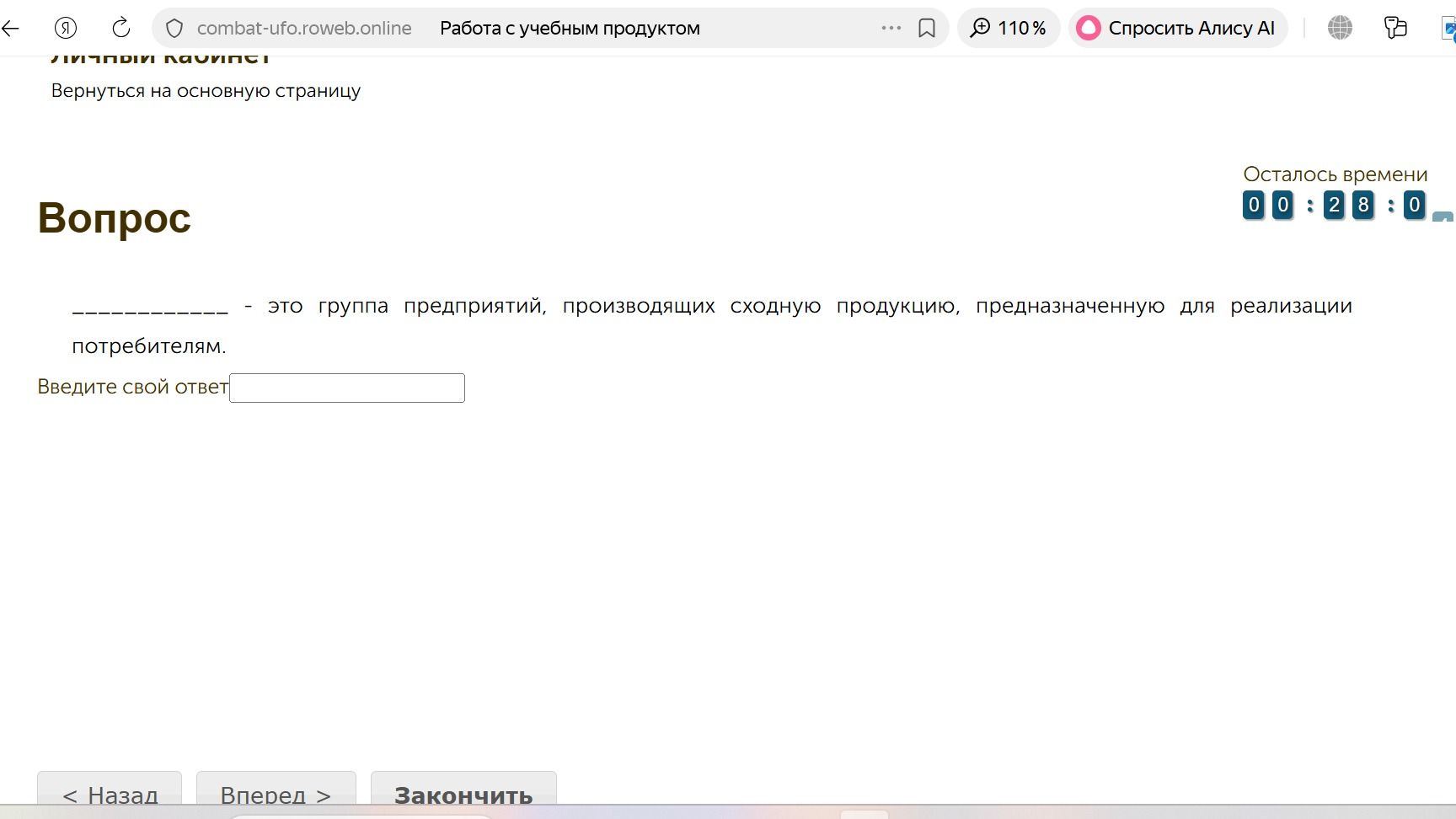1456x819 pixels.
Task: Open the three-dots page menu
Action: tap(891, 28)
